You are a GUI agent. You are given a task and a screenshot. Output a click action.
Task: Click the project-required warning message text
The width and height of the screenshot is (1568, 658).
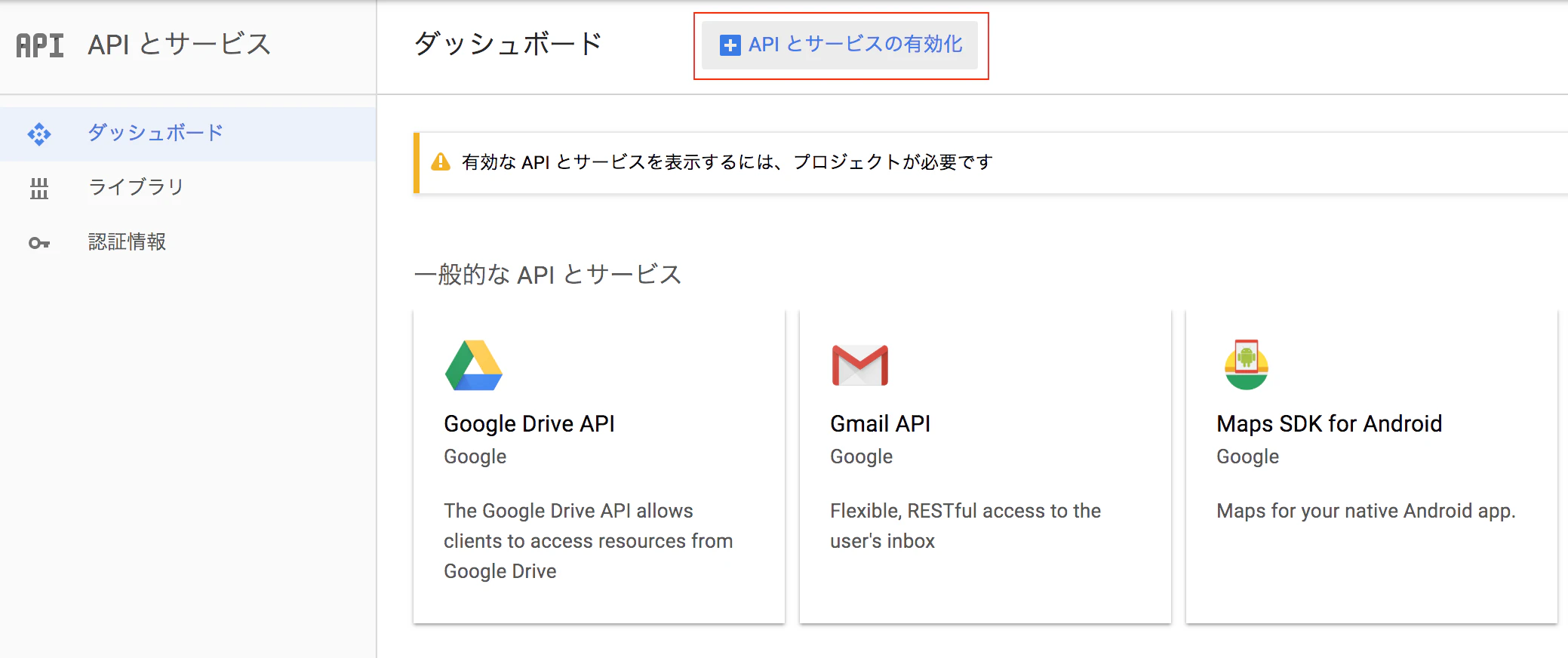[727, 162]
